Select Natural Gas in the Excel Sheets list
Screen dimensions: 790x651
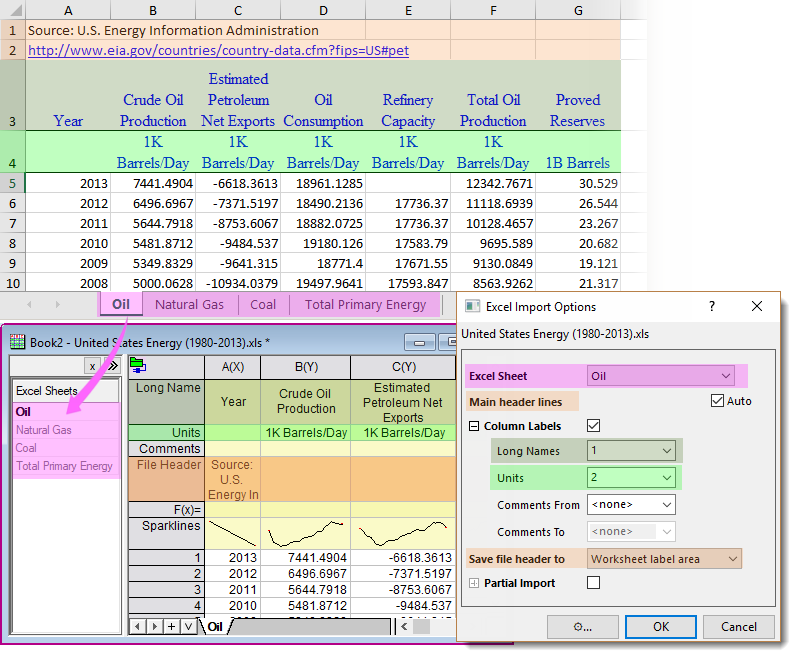click(x=66, y=430)
